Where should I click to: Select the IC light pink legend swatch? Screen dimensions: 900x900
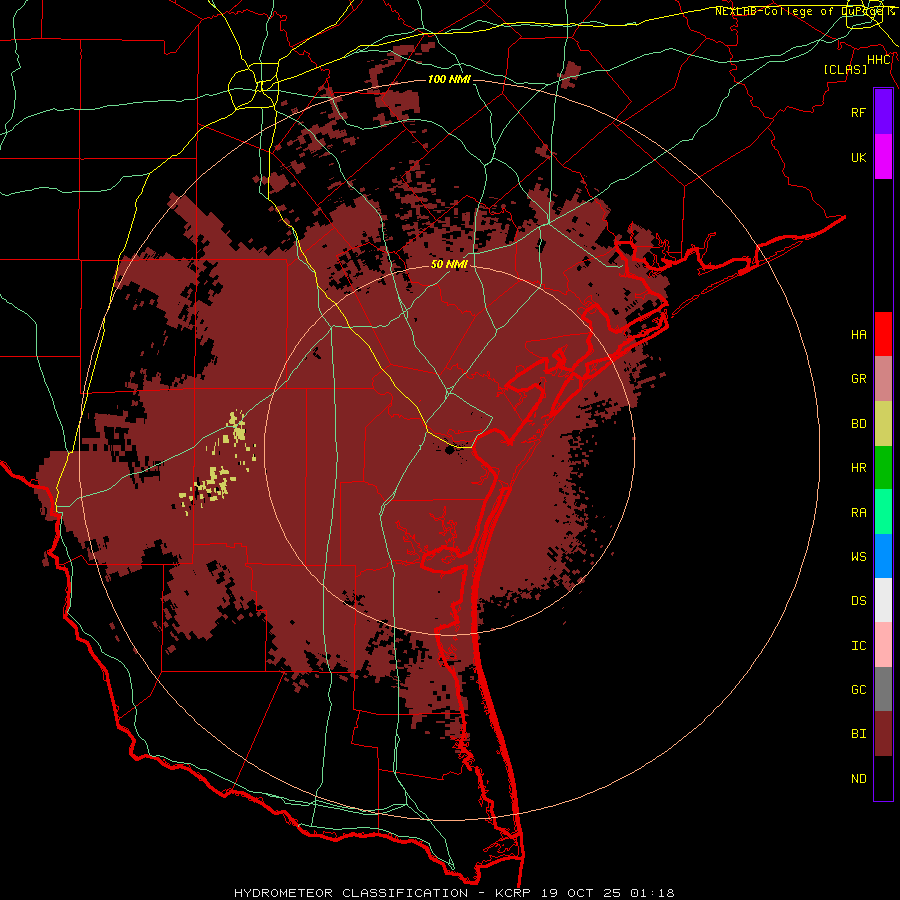(x=883, y=645)
